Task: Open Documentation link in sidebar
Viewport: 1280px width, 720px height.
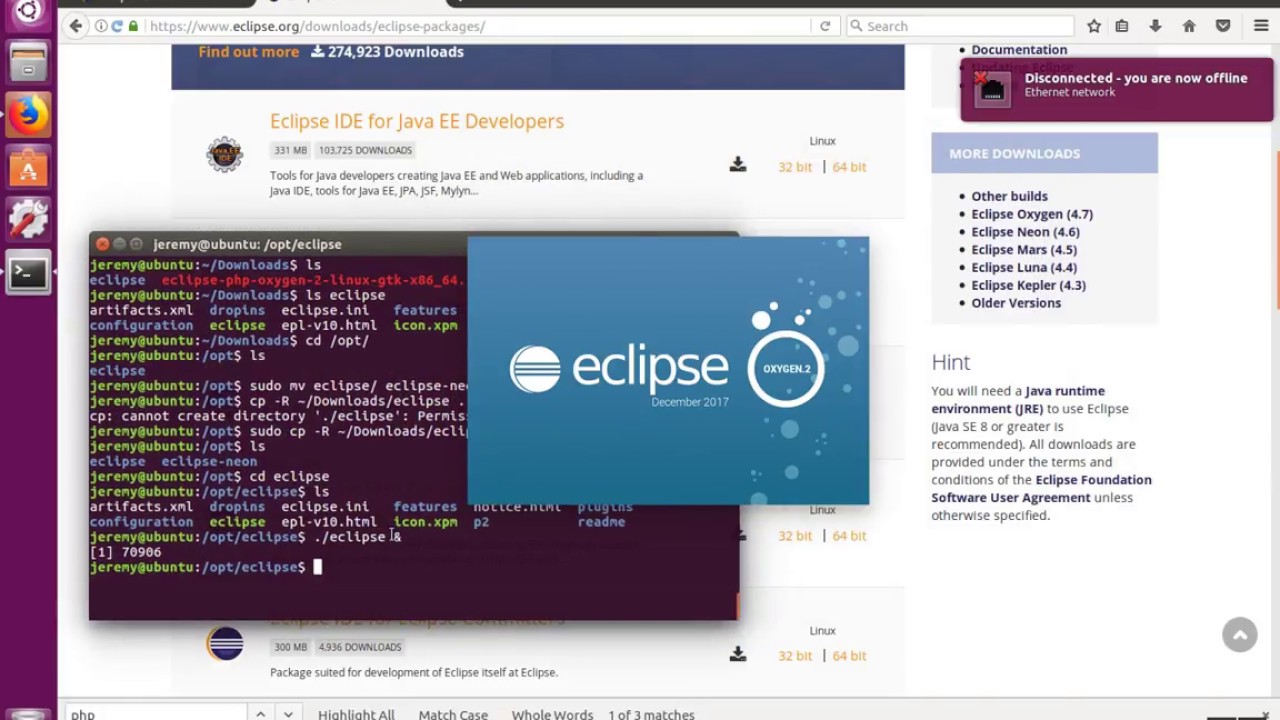Action: (x=1019, y=50)
